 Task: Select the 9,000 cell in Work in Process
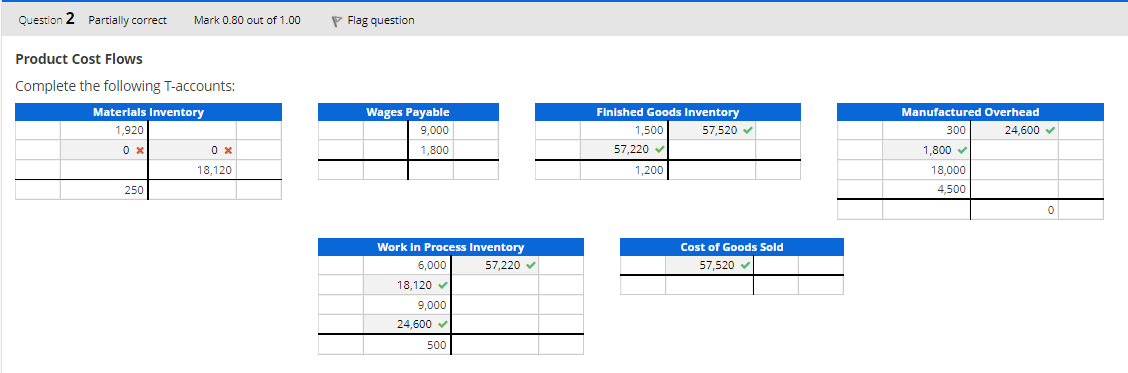pos(406,305)
